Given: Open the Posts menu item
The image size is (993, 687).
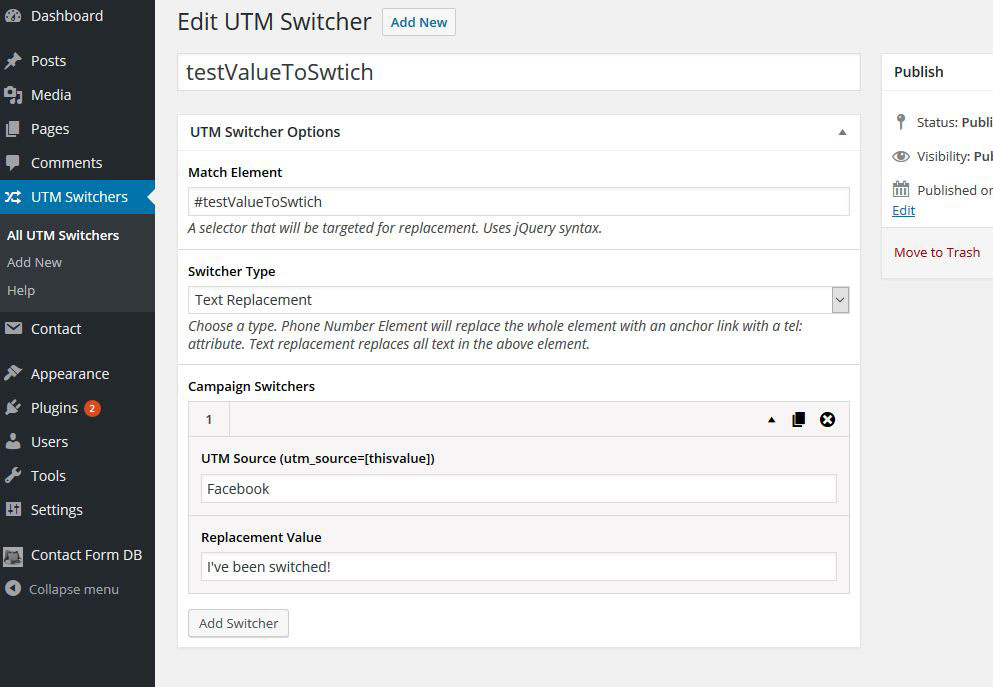Looking at the screenshot, I should click(x=48, y=61).
